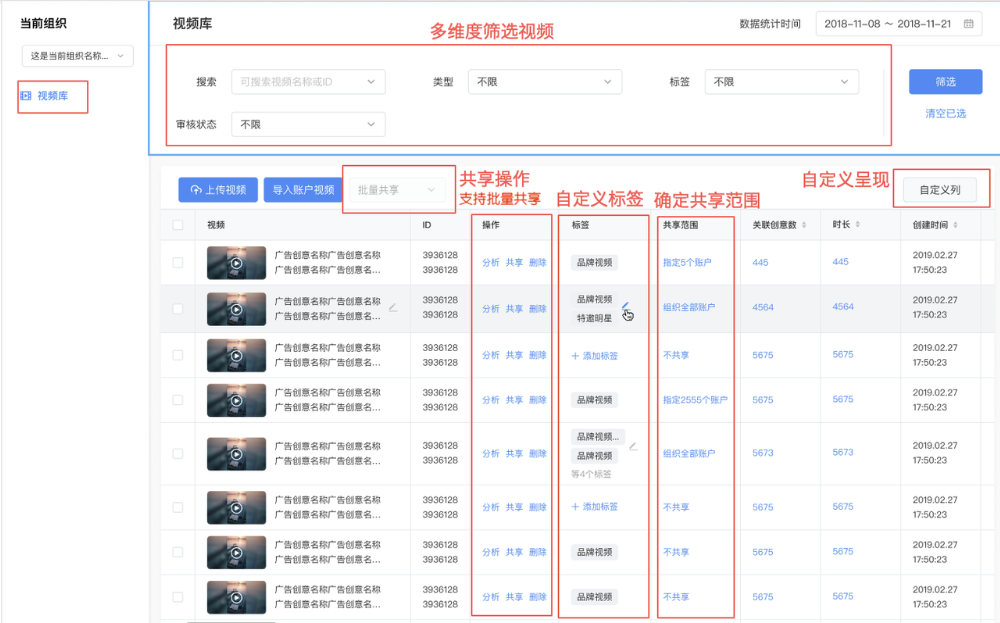
Task: Play the first video thumbnail
Action: (x=236, y=263)
